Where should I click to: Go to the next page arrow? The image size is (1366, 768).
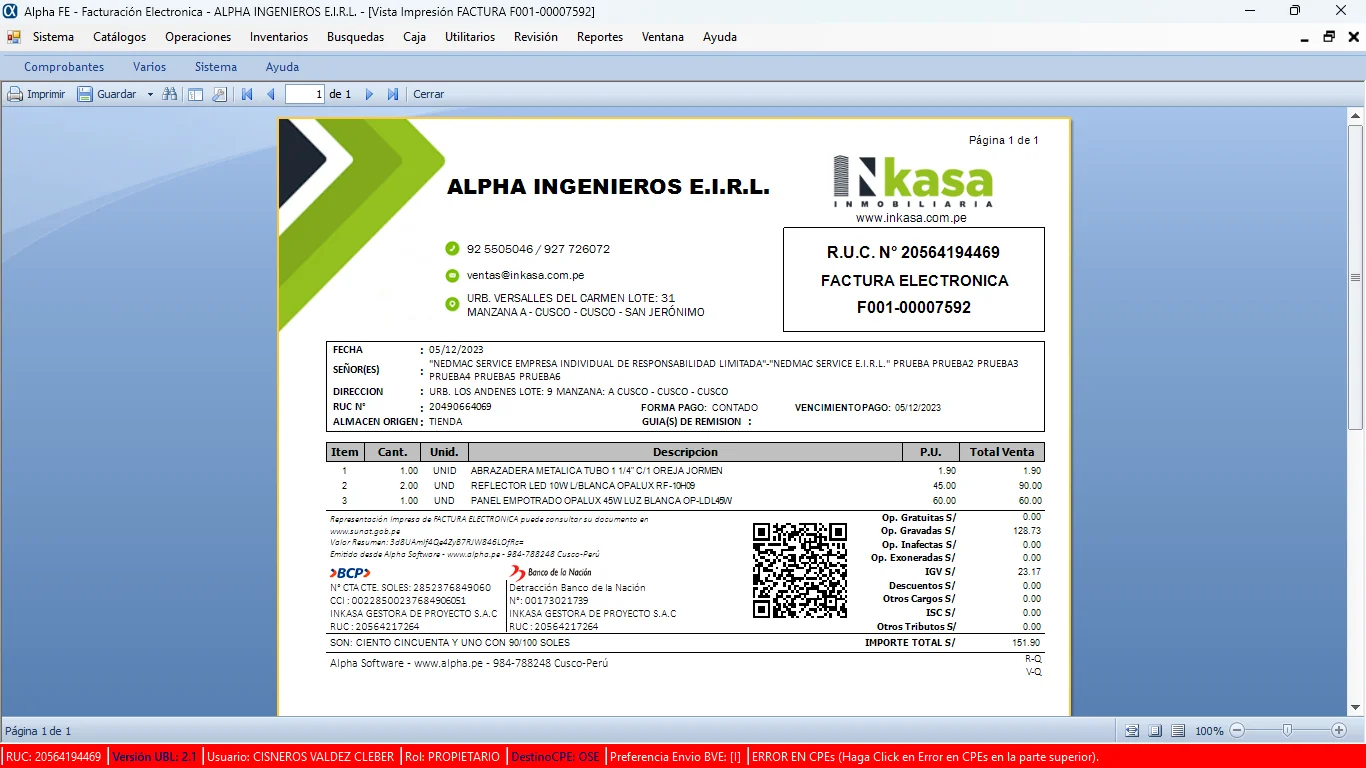(x=369, y=94)
